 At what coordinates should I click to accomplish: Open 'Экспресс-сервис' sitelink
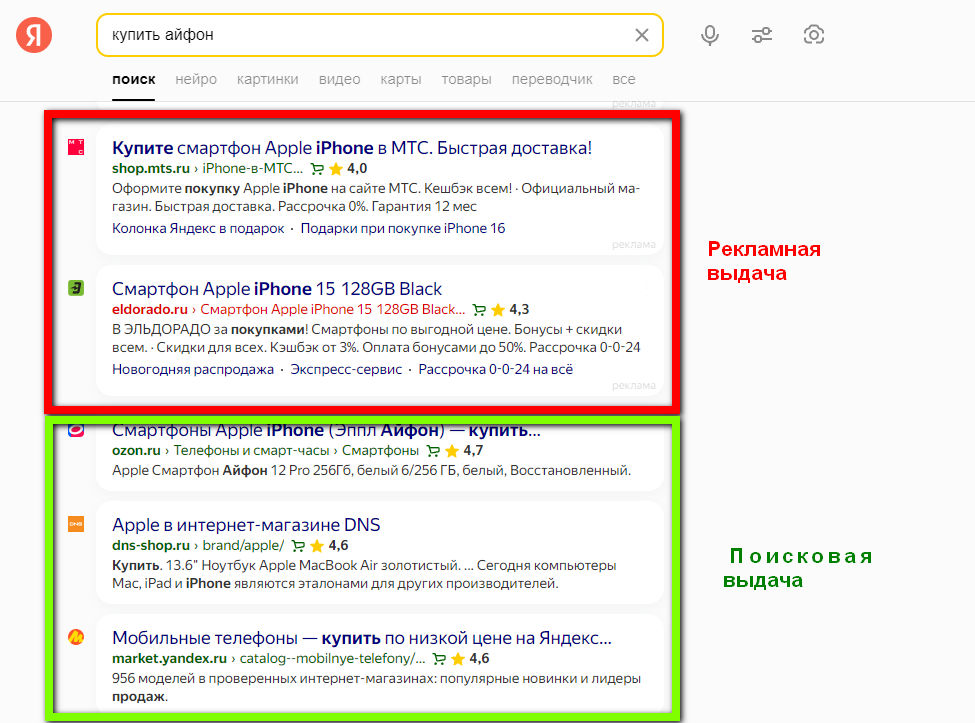(346, 369)
